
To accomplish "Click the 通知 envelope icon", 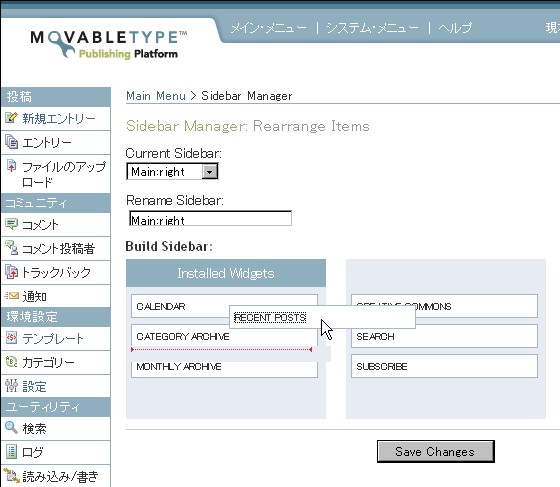I will click(11, 296).
